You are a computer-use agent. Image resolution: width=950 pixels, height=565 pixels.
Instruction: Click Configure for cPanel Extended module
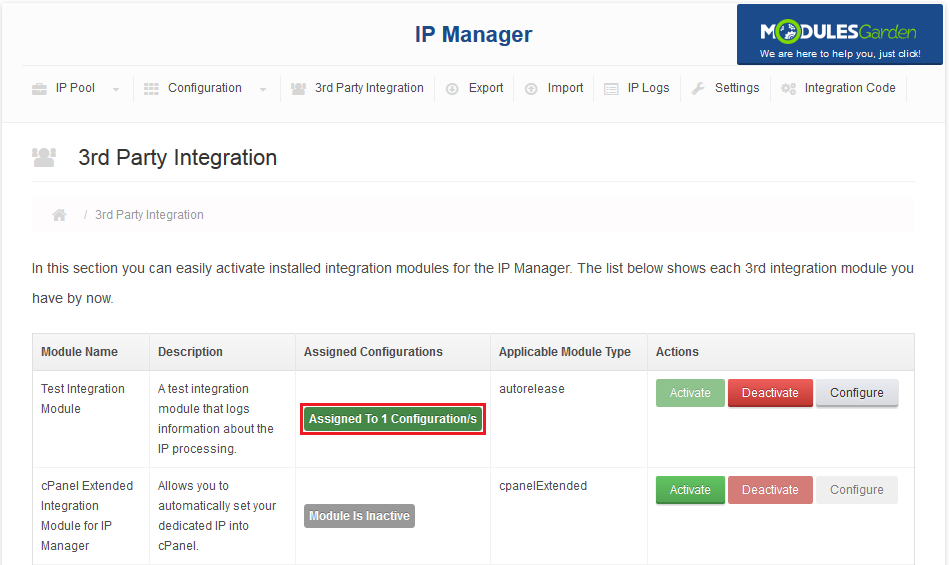click(x=857, y=489)
